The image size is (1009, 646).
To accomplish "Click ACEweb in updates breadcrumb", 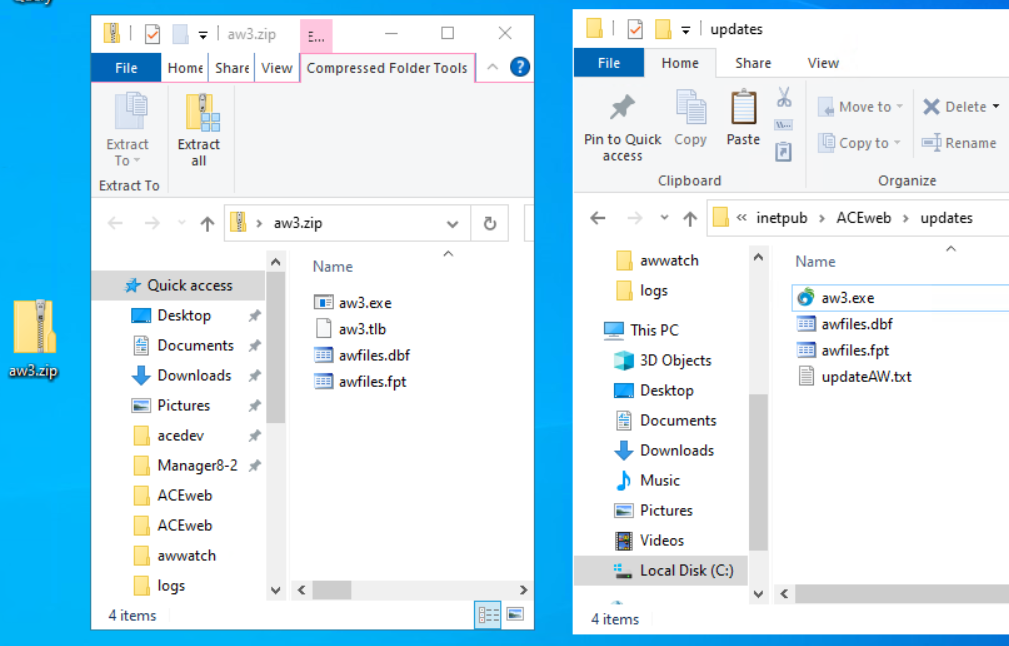I will [864, 218].
